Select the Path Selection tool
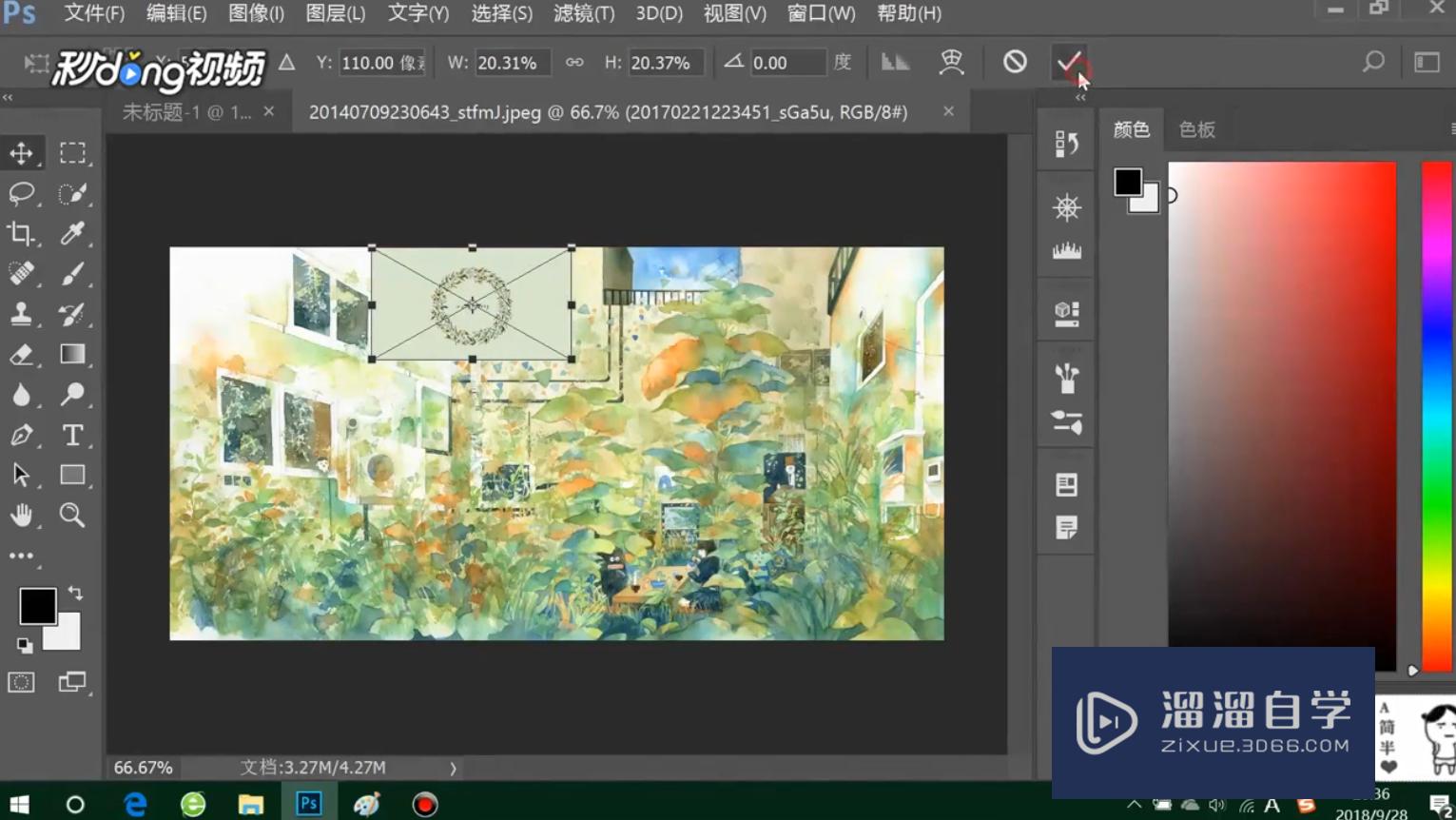 (21, 475)
